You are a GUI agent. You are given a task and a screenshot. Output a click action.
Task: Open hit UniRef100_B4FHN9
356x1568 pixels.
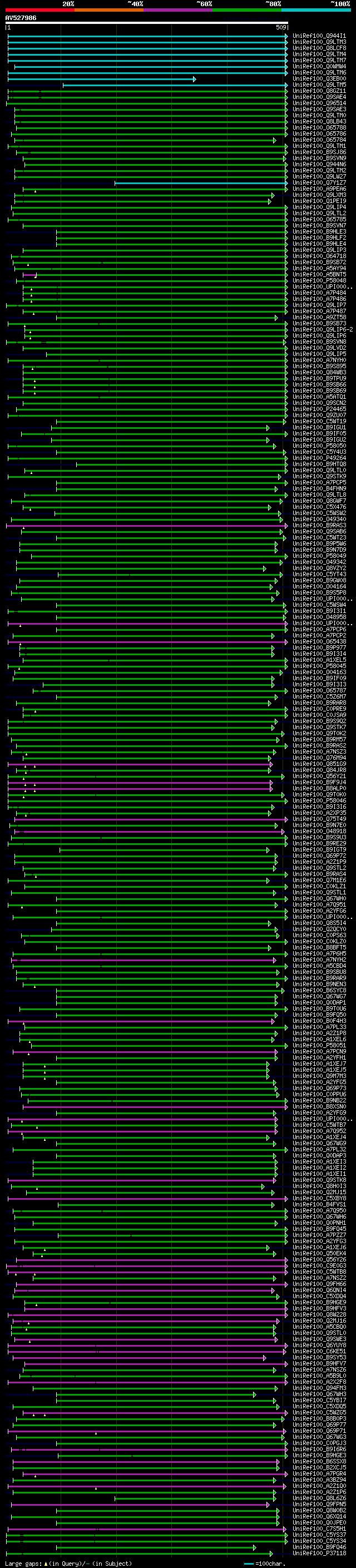pos(319,489)
